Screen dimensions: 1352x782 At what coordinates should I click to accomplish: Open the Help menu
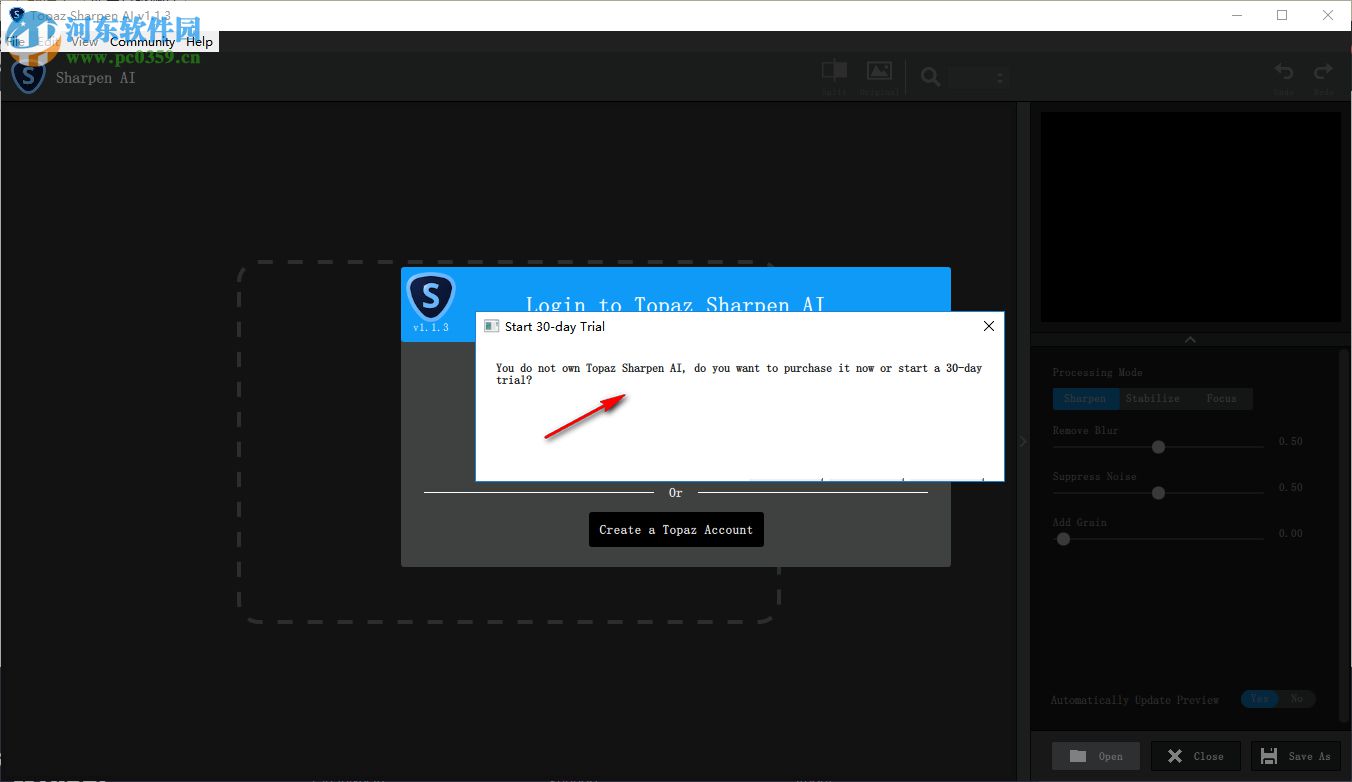click(199, 42)
